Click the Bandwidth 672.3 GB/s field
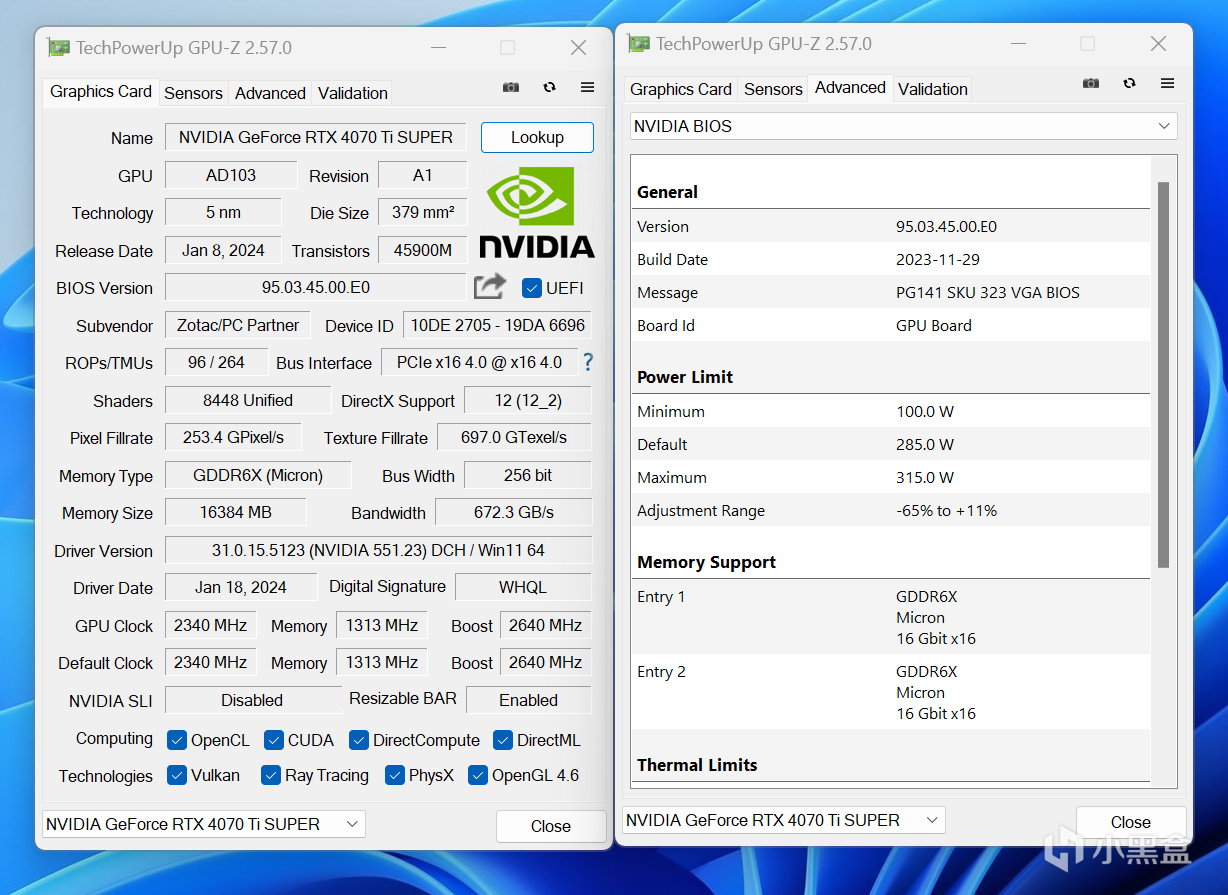 (x=514, y=512)
